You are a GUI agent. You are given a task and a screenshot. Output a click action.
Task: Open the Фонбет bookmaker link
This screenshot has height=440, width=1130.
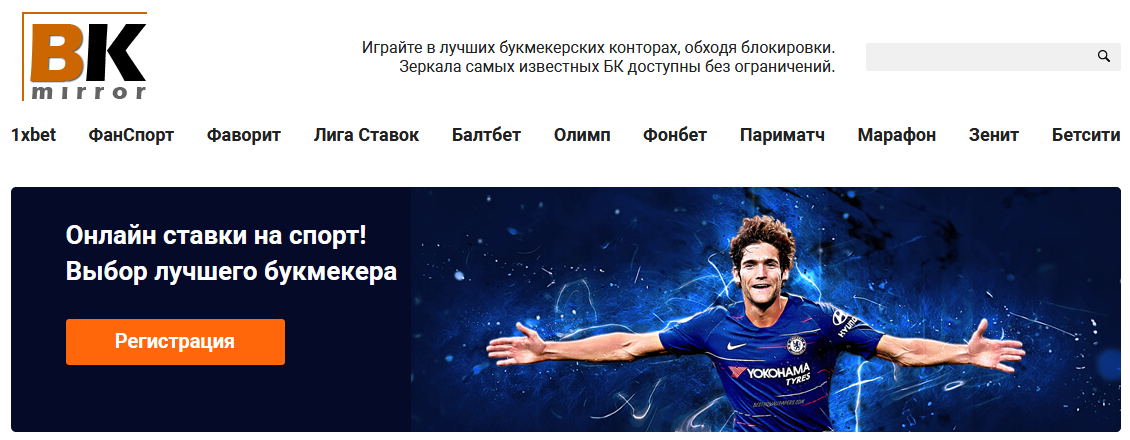(675, 135)
